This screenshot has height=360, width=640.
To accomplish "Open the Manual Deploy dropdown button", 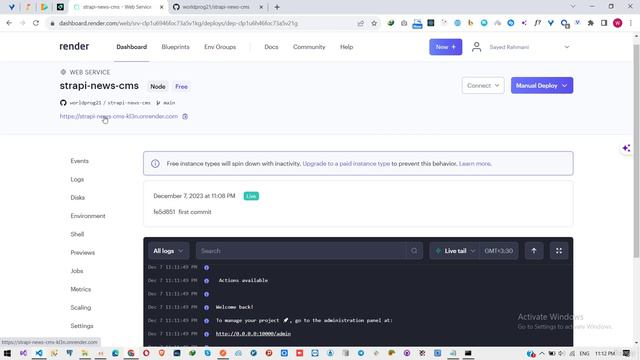I will (x=542, y=85).
